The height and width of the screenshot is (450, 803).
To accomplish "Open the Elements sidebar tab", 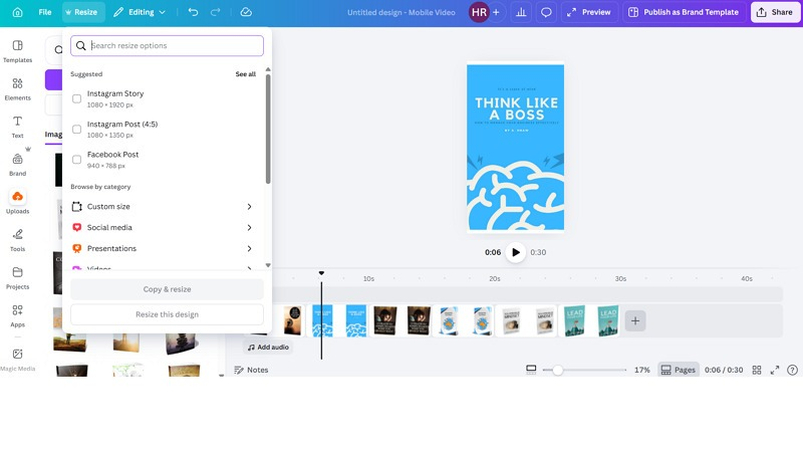I will (17, 89).
